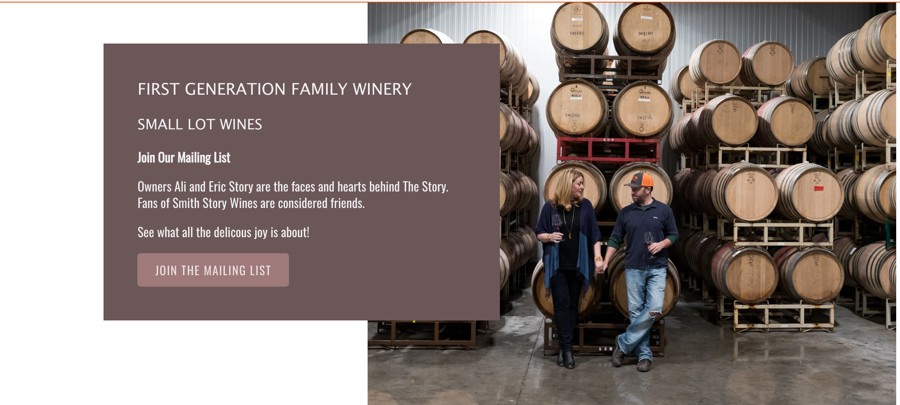Click the line about Smith Story Wines fans

point(251,203)
